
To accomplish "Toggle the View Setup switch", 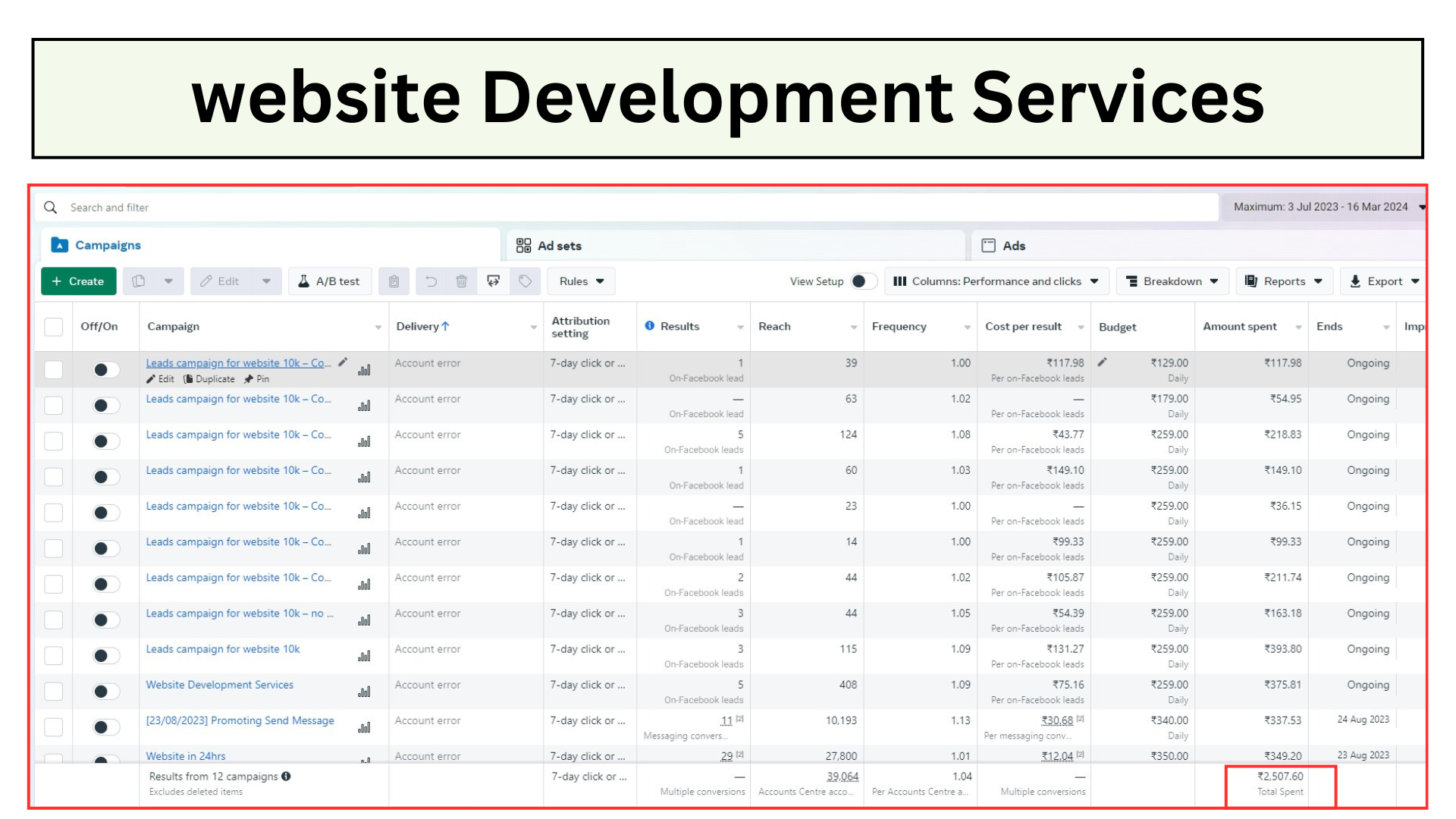I will coord(863,281).
